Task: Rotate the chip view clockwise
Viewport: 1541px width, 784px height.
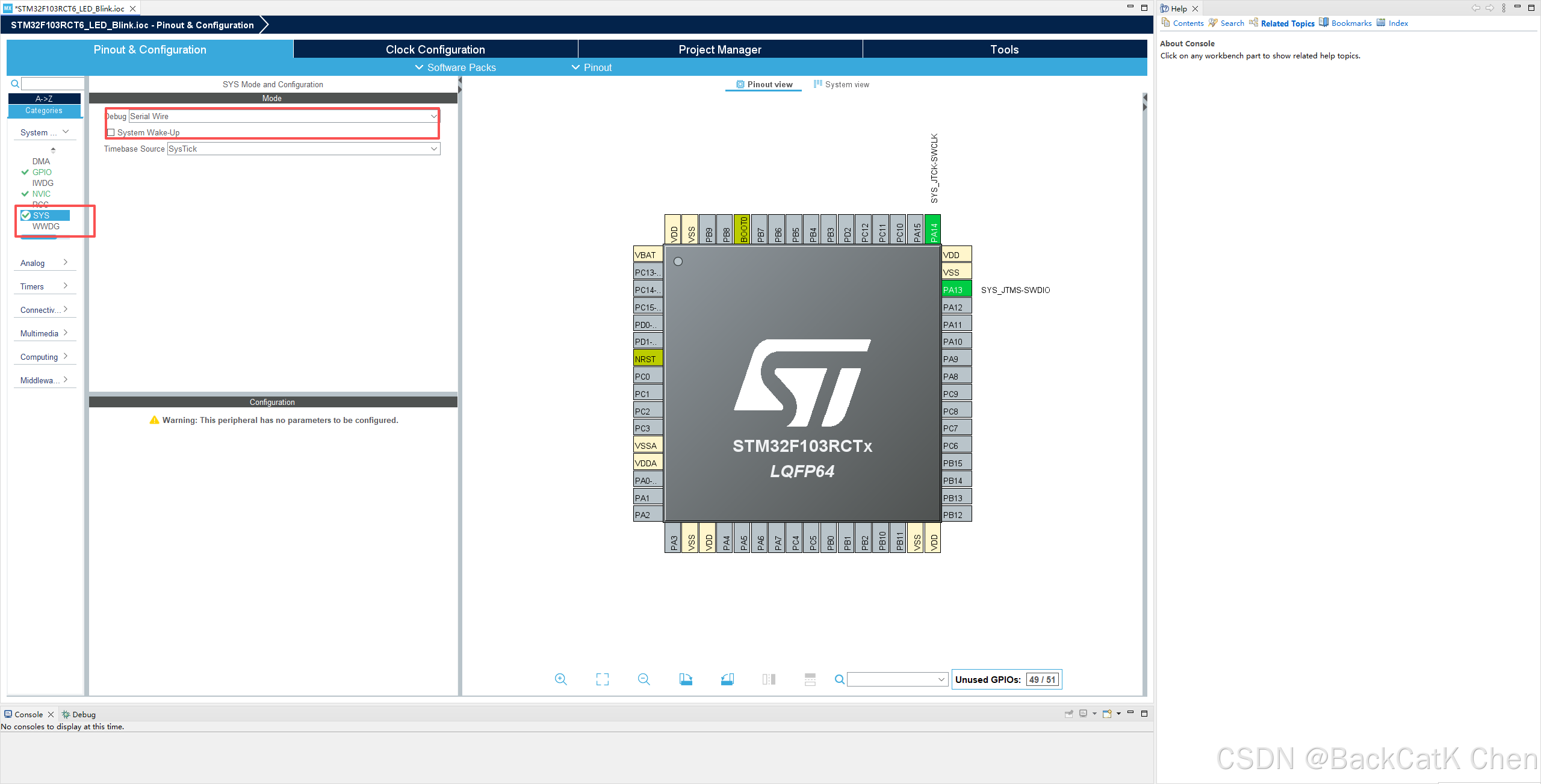Action: click(686, 679)
